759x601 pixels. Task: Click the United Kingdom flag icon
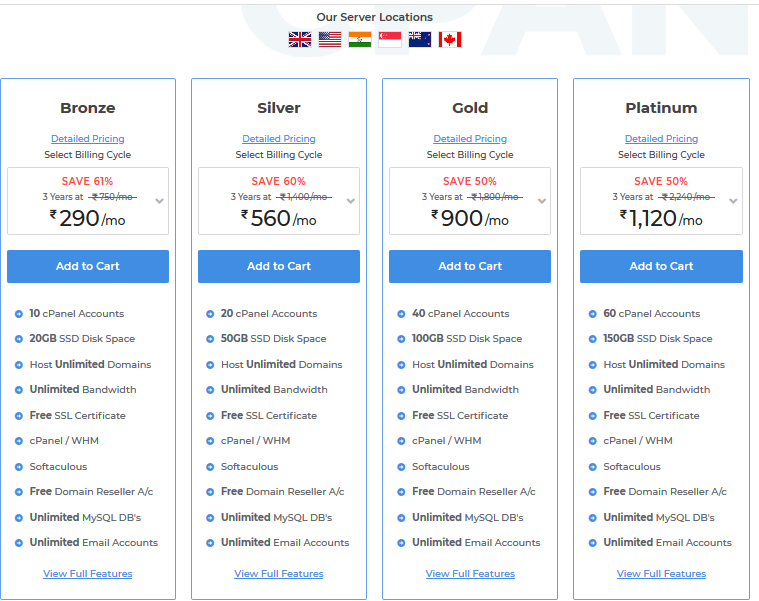click(x=300, y=40)
